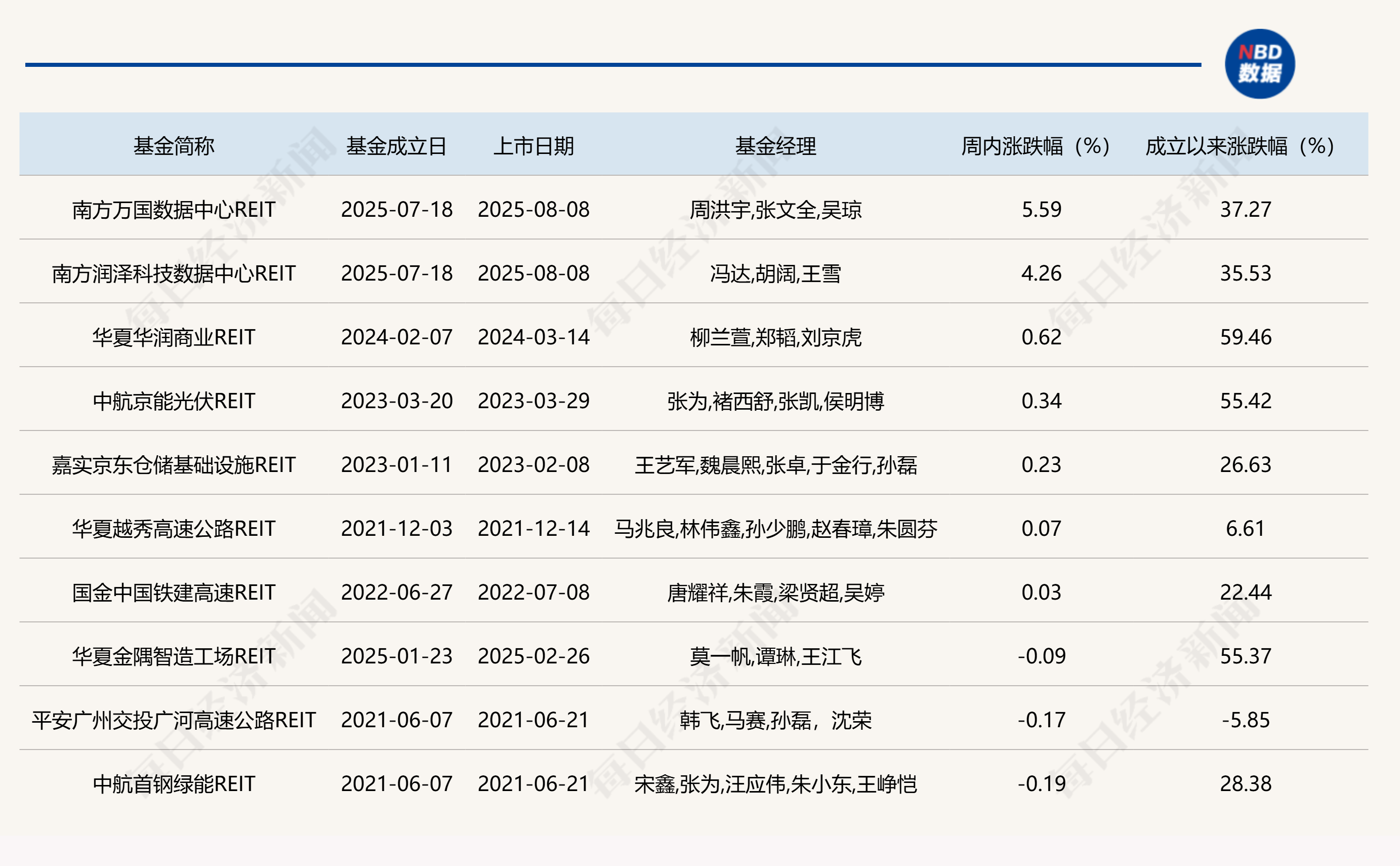
Task: Click the 上市日期 column header
Action: click(x=533, y=146)
